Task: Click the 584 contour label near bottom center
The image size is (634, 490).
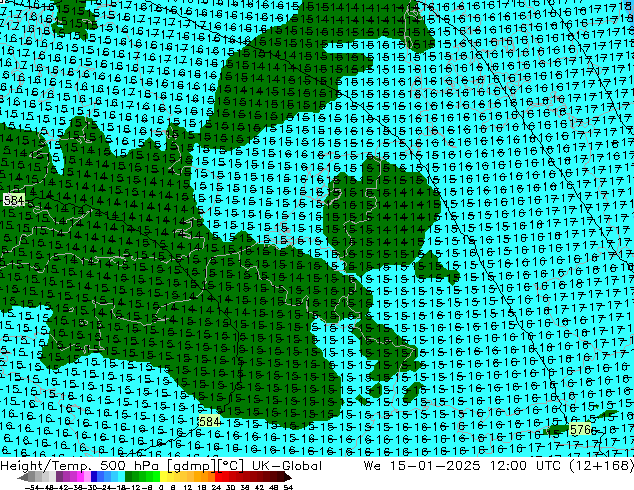Action: pyautogui.click(x=209, y=421)
